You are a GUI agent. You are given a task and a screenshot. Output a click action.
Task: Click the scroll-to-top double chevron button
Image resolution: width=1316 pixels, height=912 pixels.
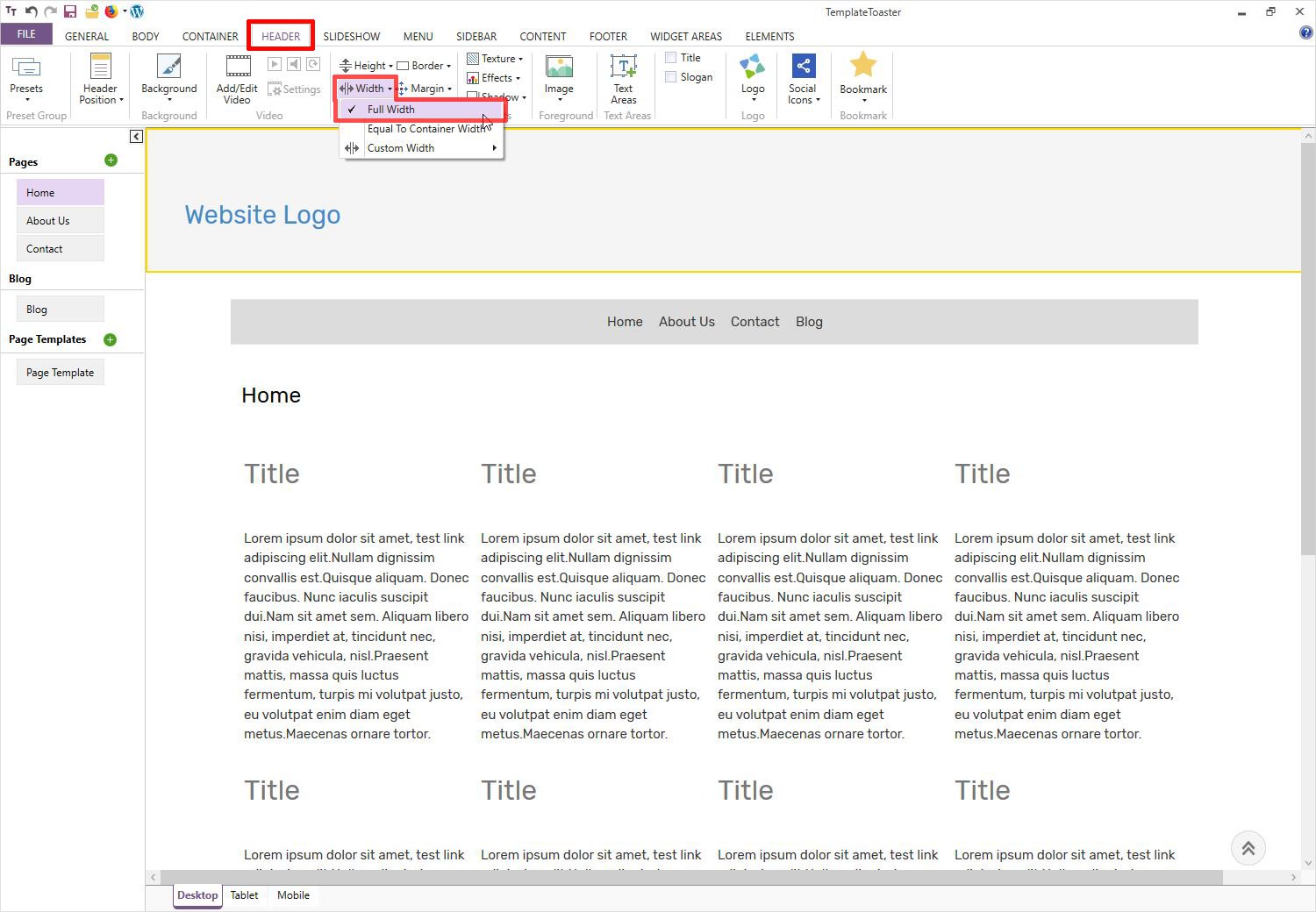(1248, 848)
